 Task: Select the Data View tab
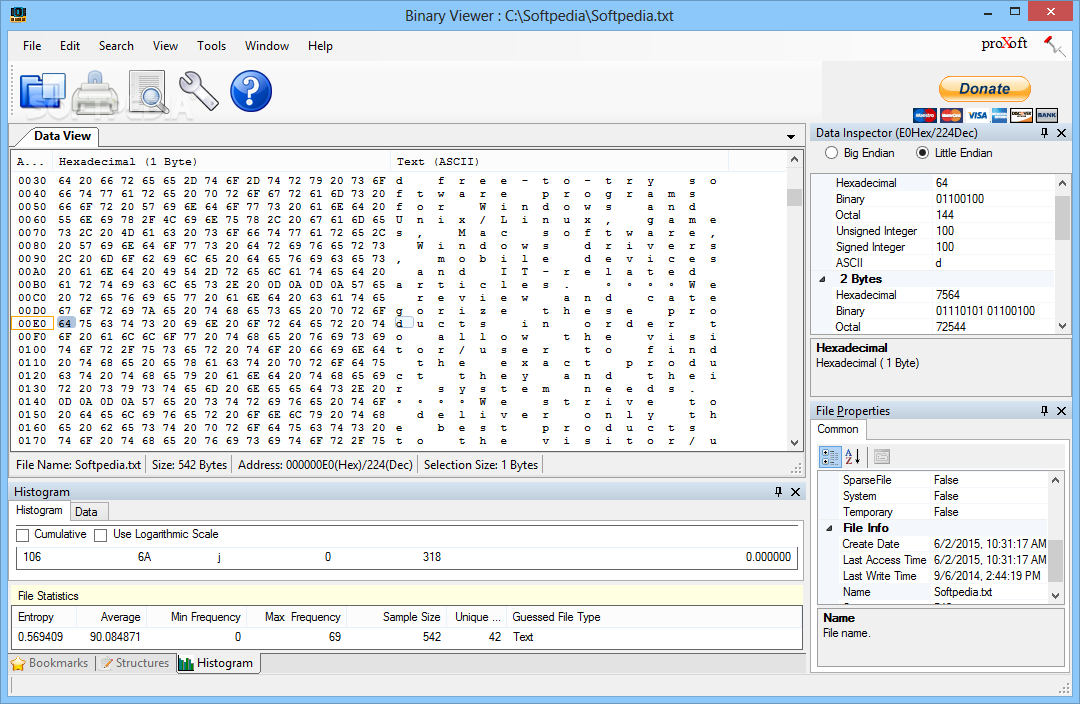click(x=62, y=136)
